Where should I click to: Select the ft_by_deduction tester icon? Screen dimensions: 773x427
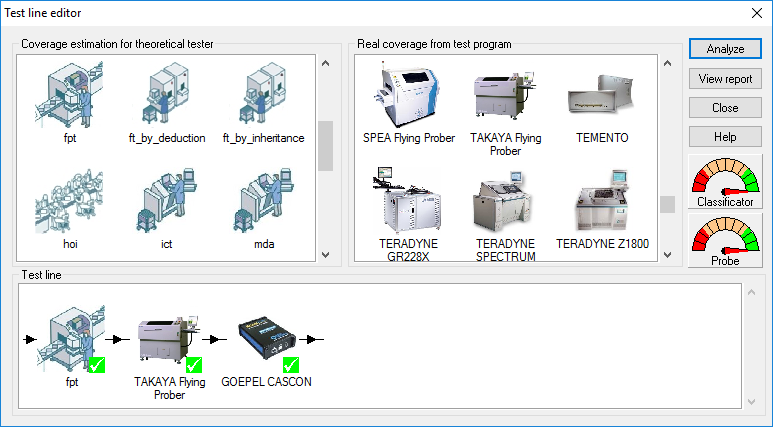point(167,95)
